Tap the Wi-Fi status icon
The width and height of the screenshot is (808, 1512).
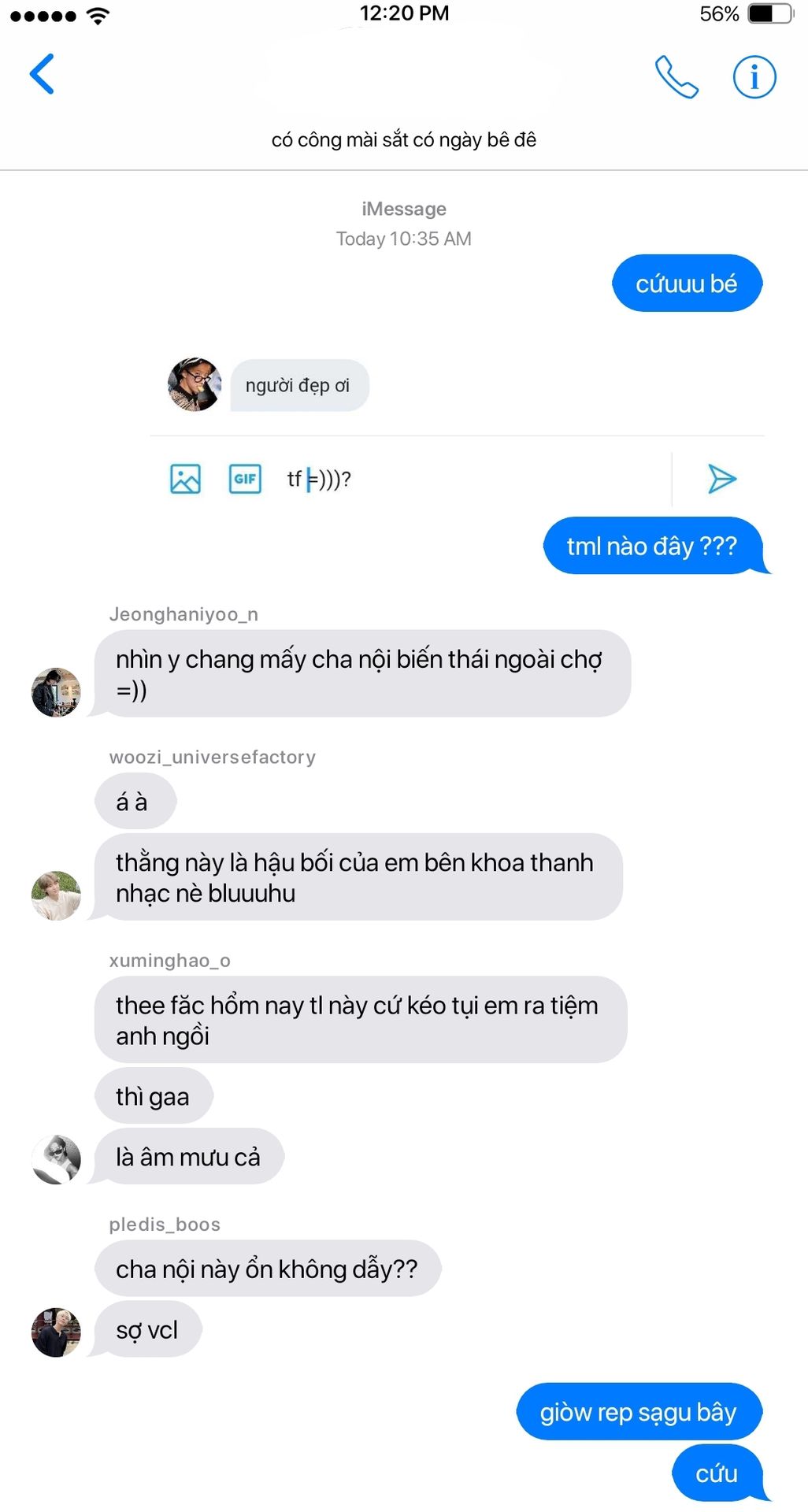98,15
